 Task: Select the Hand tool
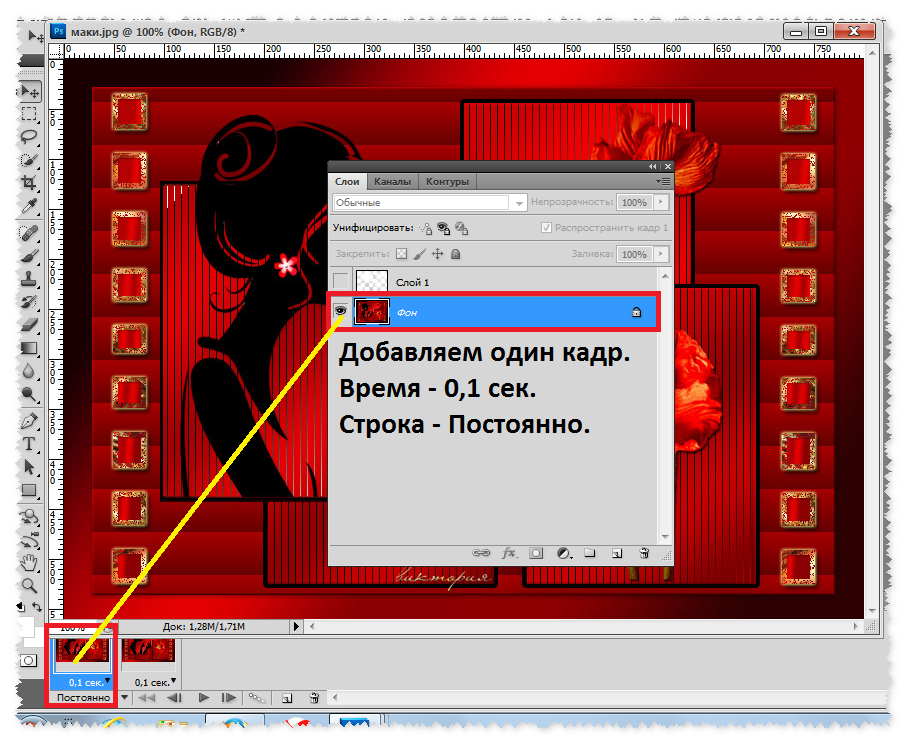click(x=29, y=562)
